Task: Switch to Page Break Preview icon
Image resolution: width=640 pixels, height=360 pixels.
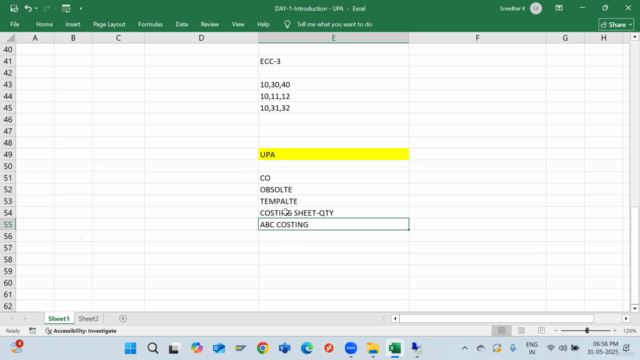Action: [x=541, y=331]
